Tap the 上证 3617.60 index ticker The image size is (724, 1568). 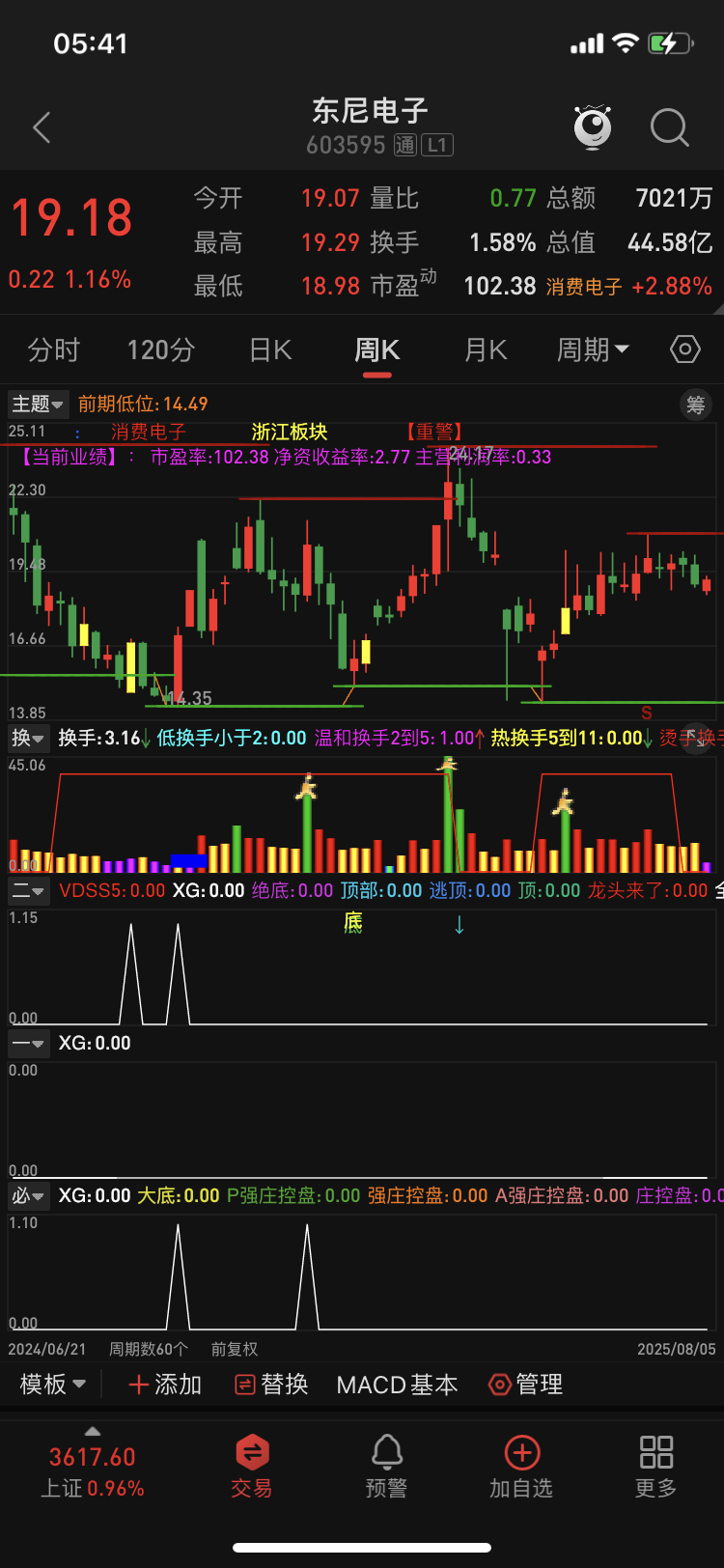pyautogui.click(x=93, y=1472)
